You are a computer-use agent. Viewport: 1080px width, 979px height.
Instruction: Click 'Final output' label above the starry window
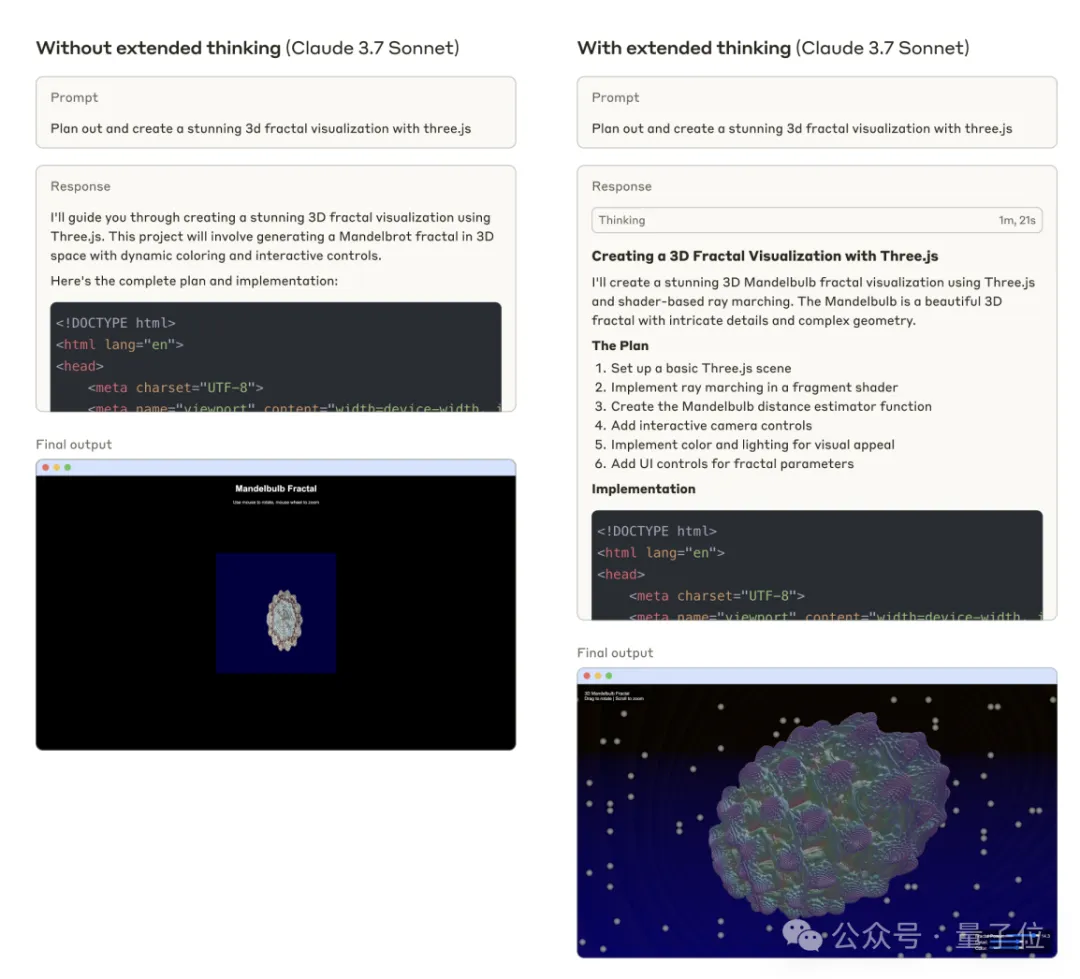(615, 652)
